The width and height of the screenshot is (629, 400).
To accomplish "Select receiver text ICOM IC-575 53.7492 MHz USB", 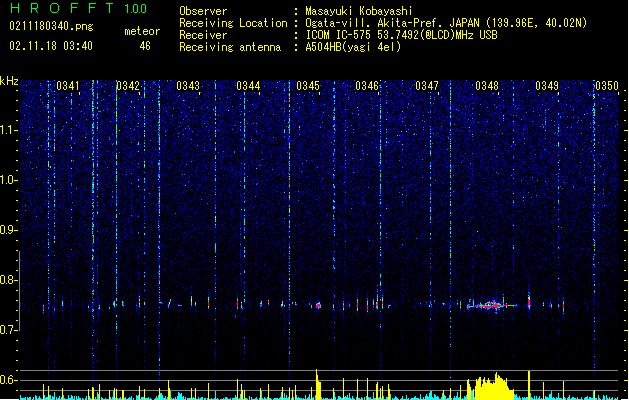I will [x=402, y=35].
